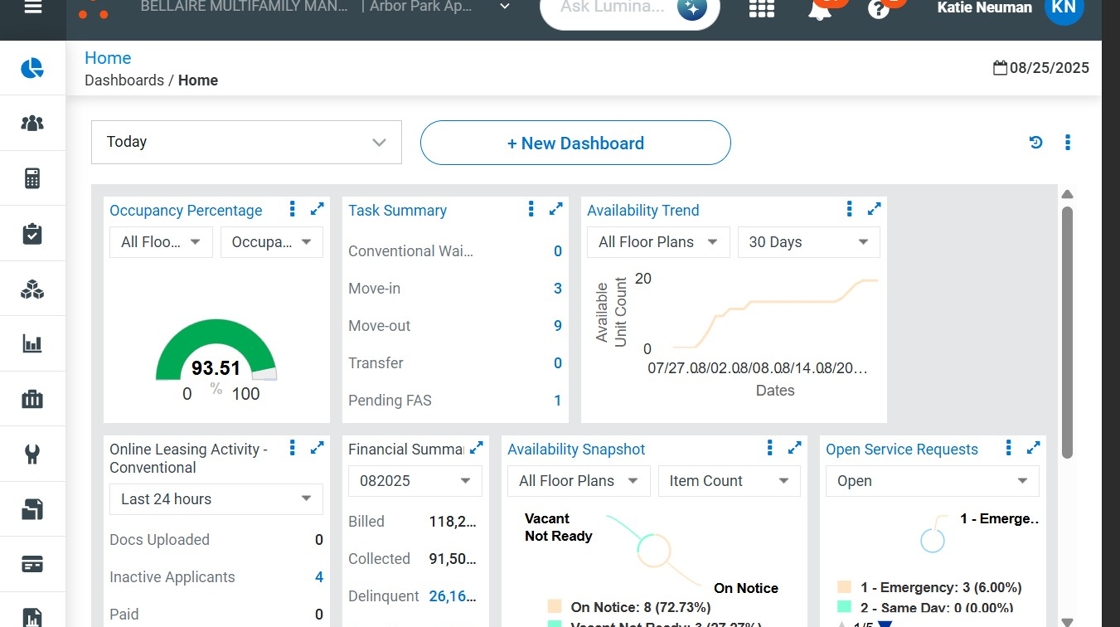Viewport: 1120px width, 627px height.
Task: Open Availability Trend widget kebab menu
Action: click(849, 209)
